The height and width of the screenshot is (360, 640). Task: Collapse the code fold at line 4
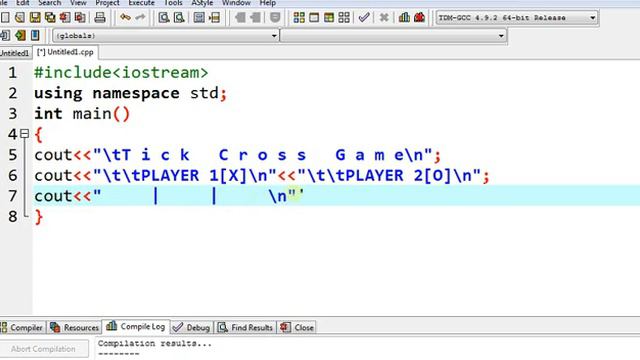(25, 133)
